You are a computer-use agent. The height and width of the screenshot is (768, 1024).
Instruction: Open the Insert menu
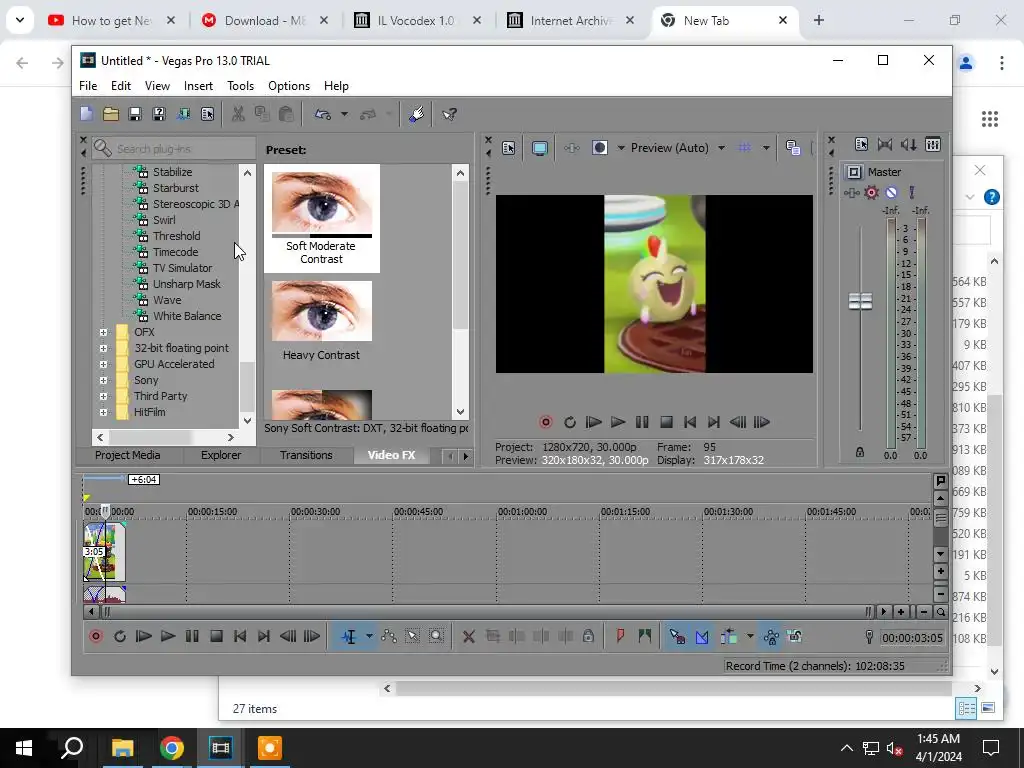pos(199,86)
